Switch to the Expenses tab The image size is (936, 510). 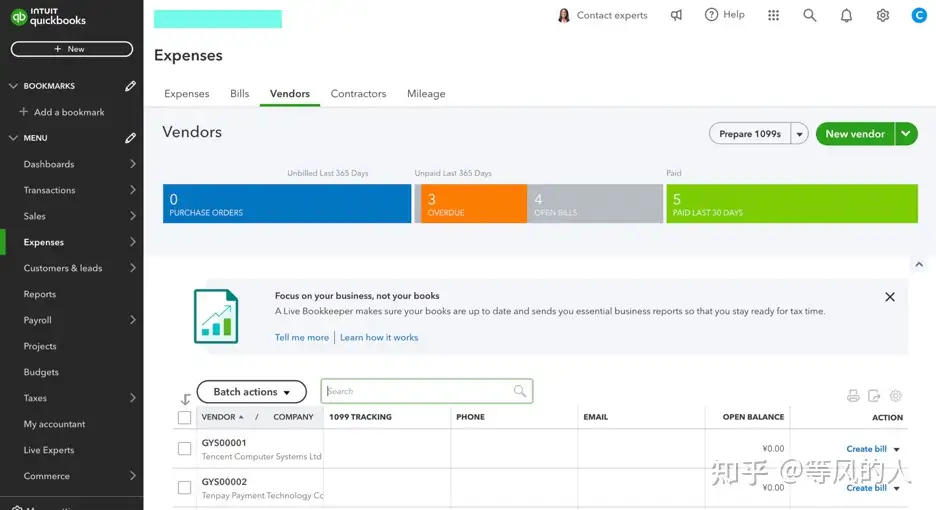187,94
